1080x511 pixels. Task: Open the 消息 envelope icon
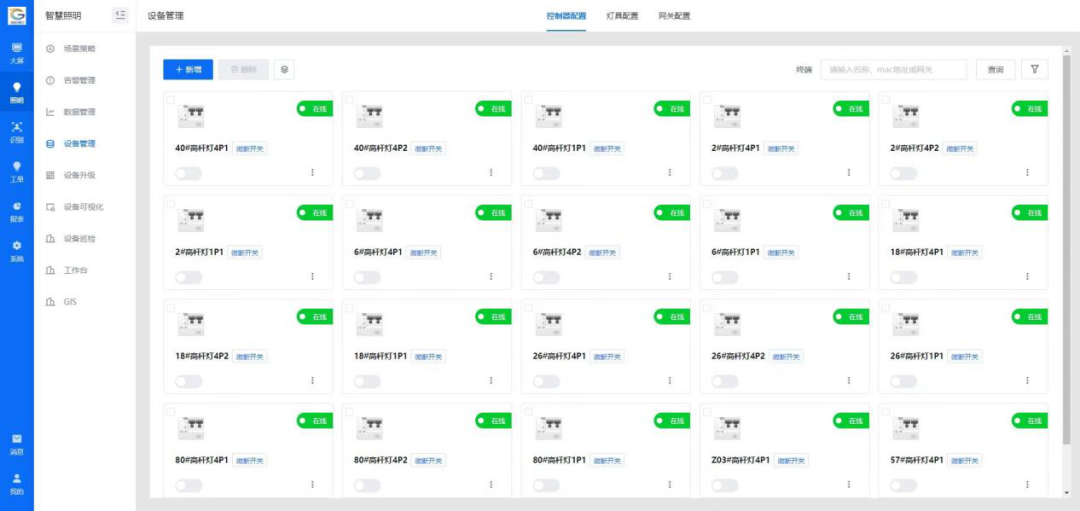[16, 442]
